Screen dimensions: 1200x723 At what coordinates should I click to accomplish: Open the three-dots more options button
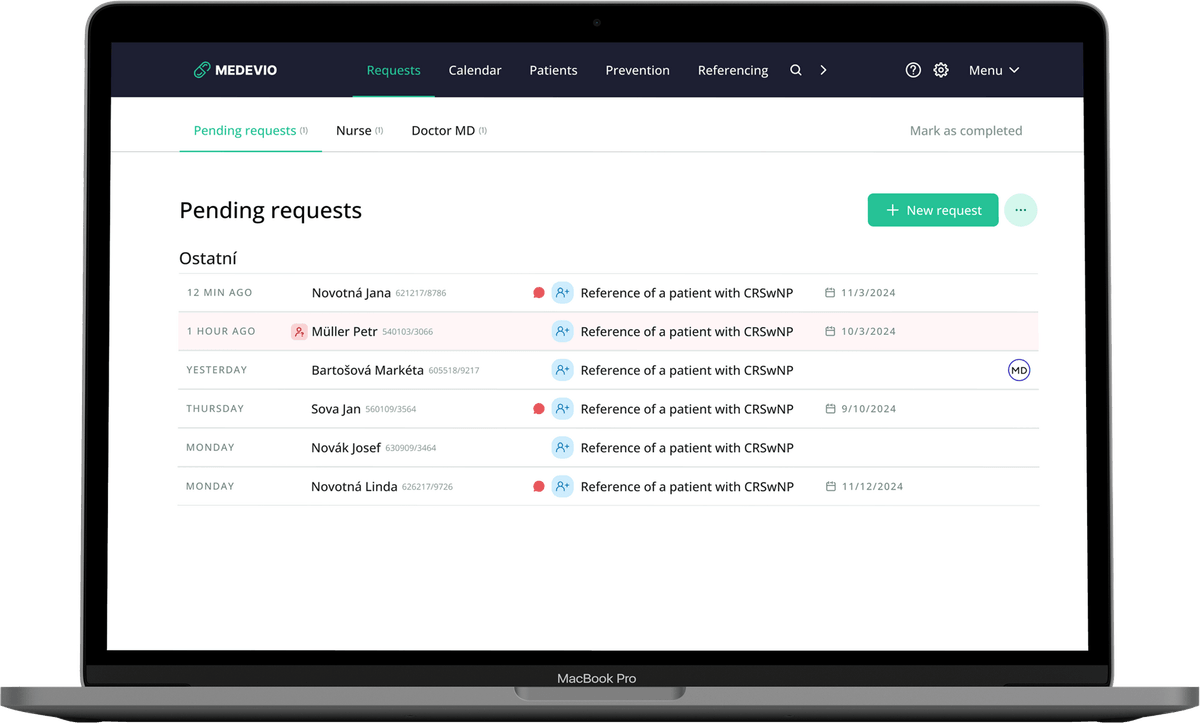pos(1020,210)
